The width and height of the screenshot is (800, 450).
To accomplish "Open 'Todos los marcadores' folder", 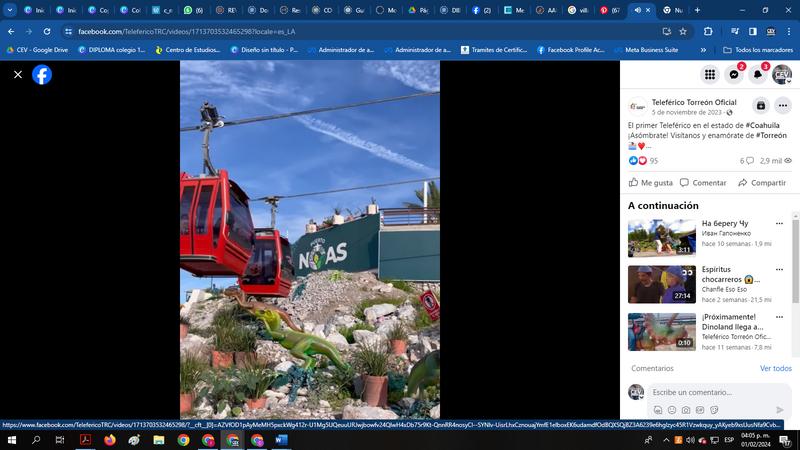I will tap(758, 50).
